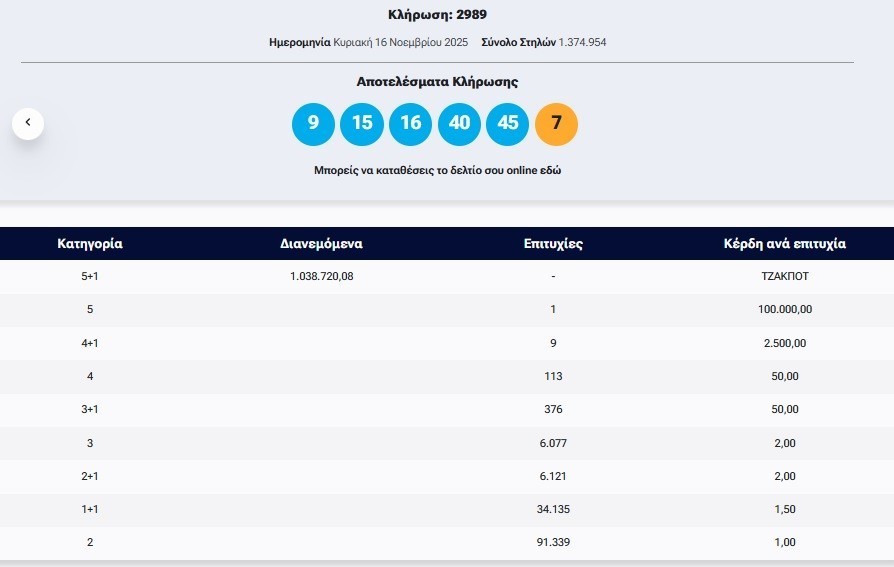Screen dimensions: 894x567
Task: Click the 1.038.720,08 distributed amount
Action: pyautogui.click(x=321, y=276)
